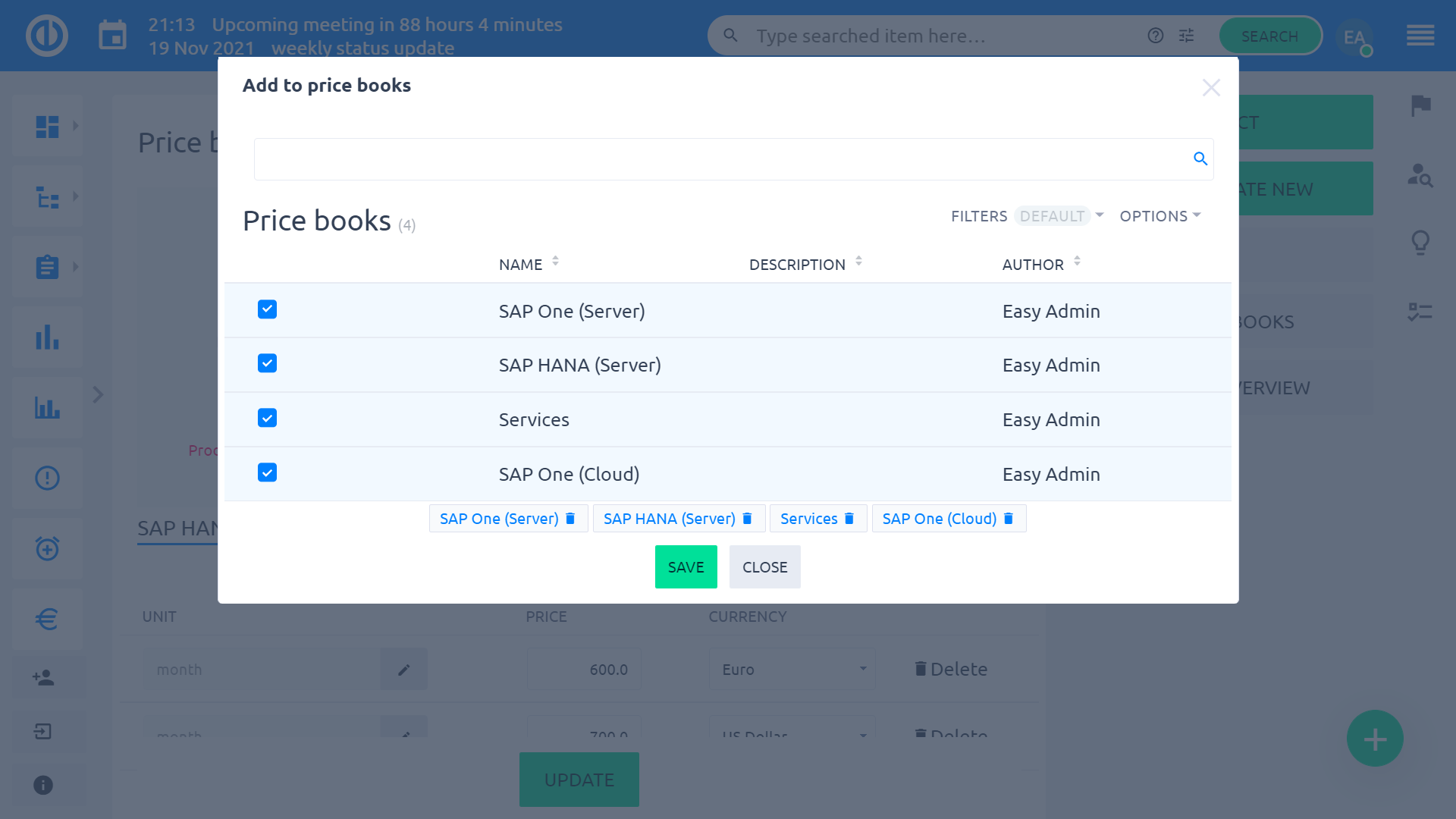Sort by DESCRIPTION column
Screen dimensions: 1456x819
pos(806,264)
